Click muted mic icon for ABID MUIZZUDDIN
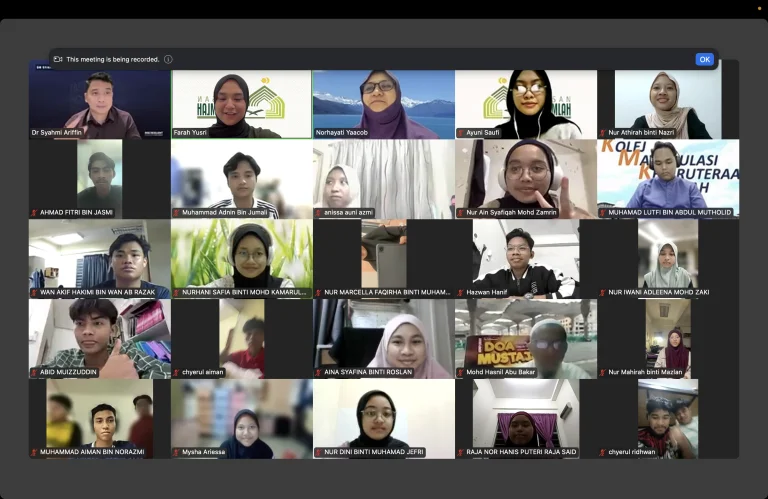Image resolution: width=768 pixels, height=499 pixels. click(35, 372)
